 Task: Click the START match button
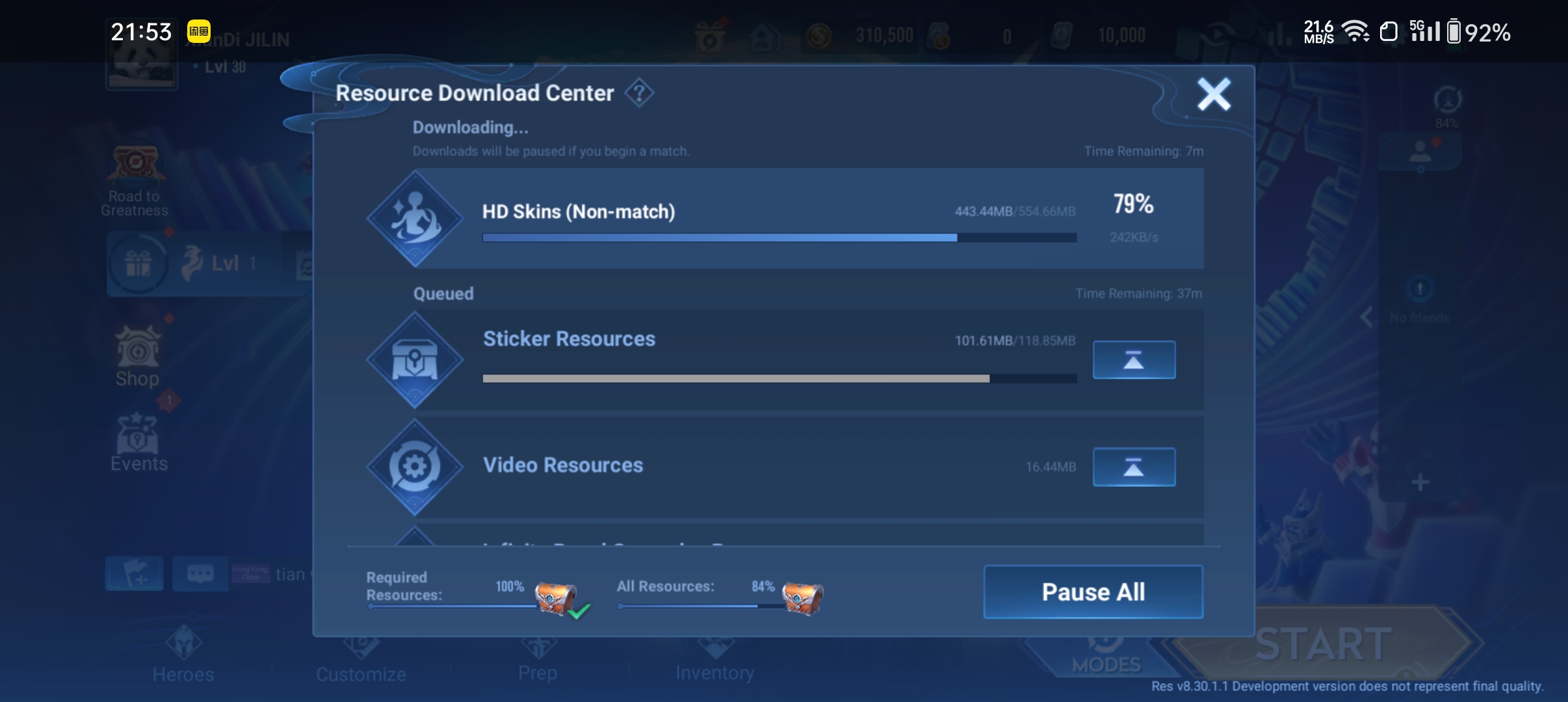[1323, 643]
